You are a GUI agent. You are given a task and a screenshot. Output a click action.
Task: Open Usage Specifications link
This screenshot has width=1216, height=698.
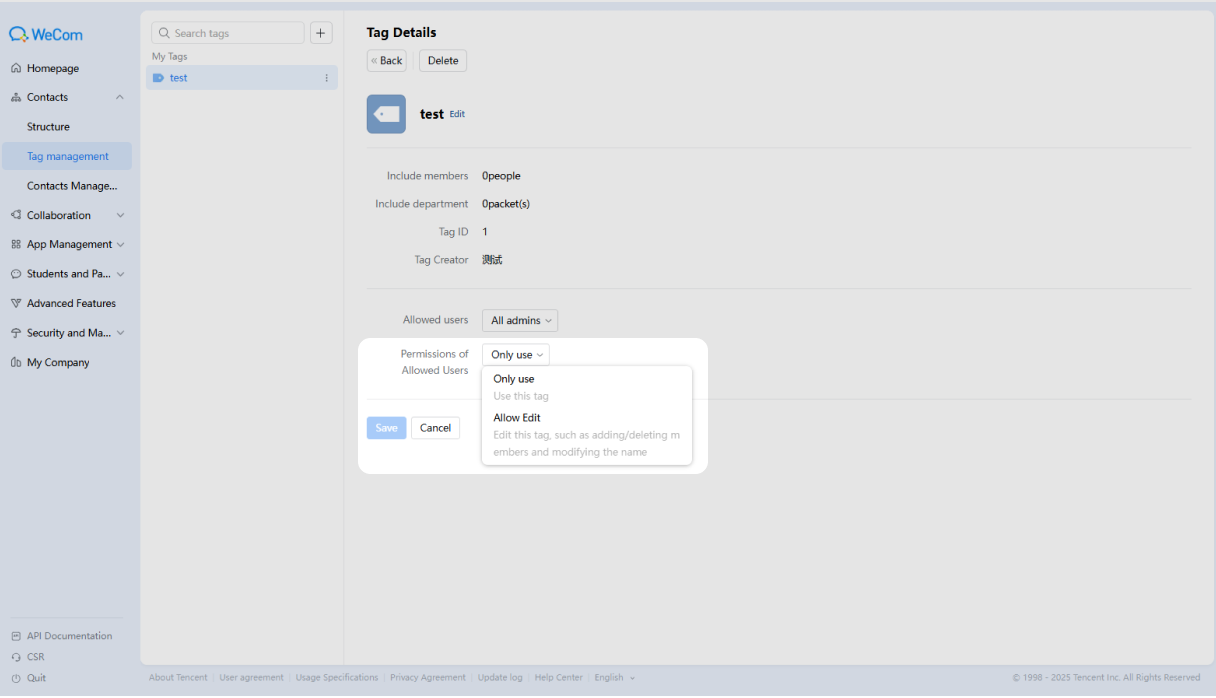click(337, 678)
